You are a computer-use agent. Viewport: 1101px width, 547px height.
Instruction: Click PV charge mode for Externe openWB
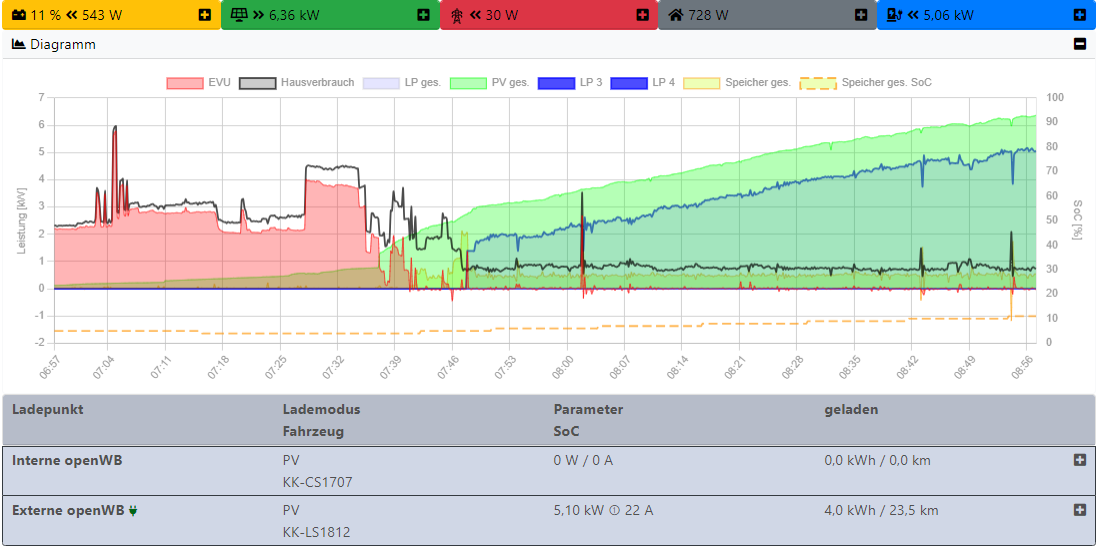tap(291, 510)
